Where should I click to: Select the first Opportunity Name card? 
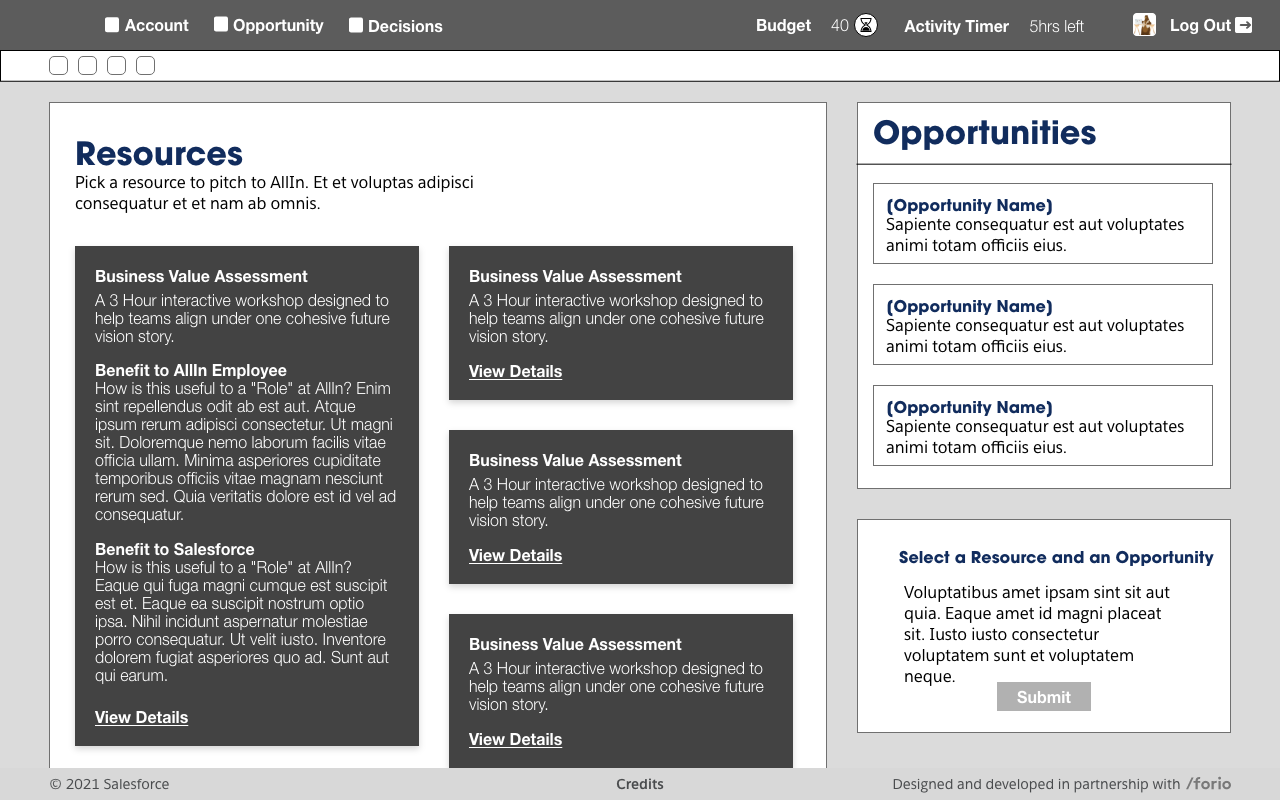pyautogui.click(x=1043, y=224)
